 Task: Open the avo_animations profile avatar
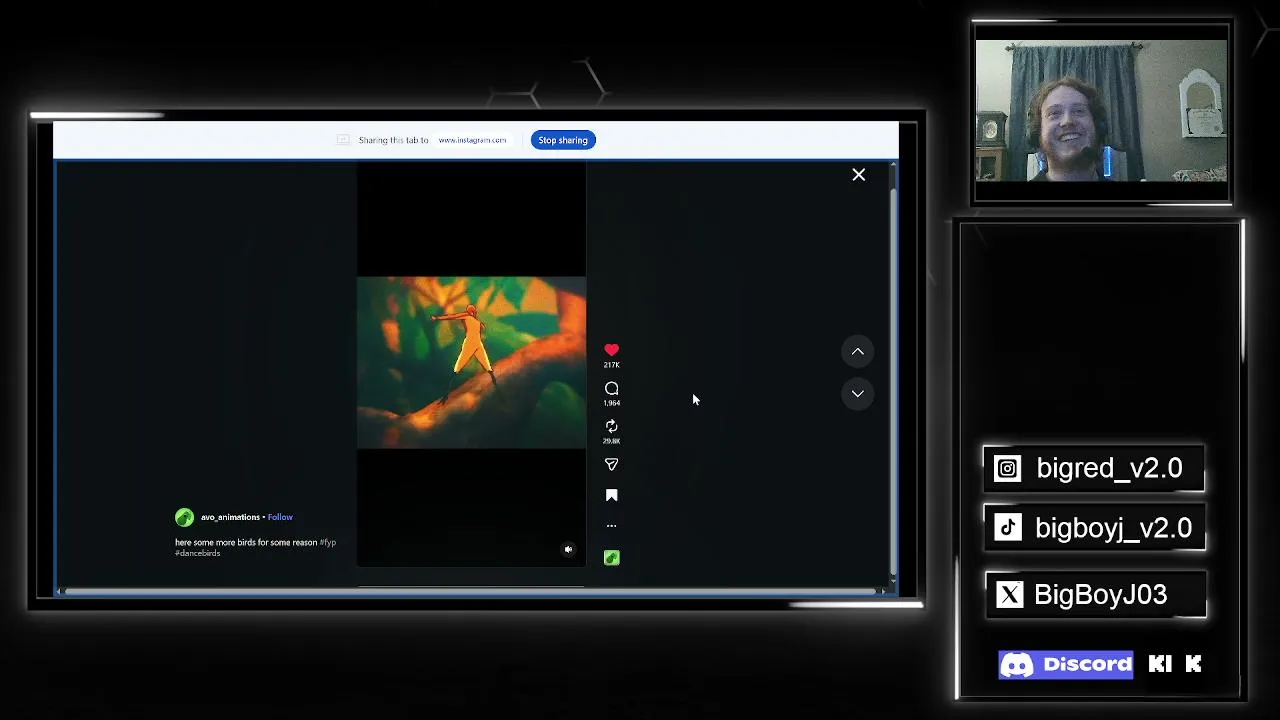[x=184, y=517]
